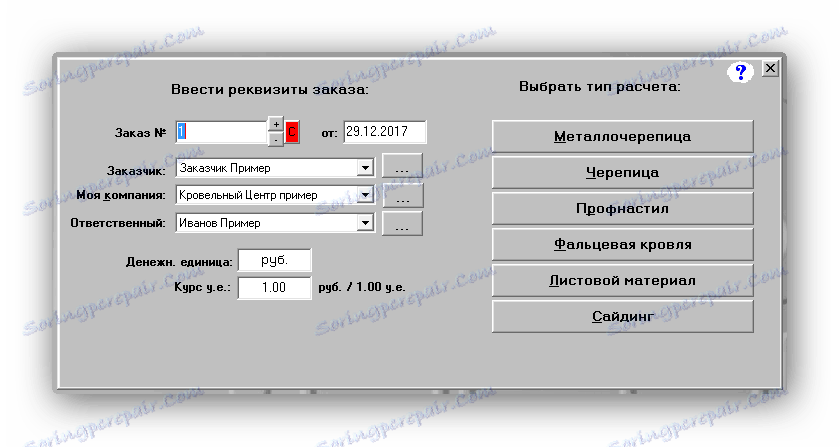The width and height of the screenshot is (840, 447).
Task: Click the Ввести реквизиты заказа heading
Action: pyautogui.click(x=270, y=90)
